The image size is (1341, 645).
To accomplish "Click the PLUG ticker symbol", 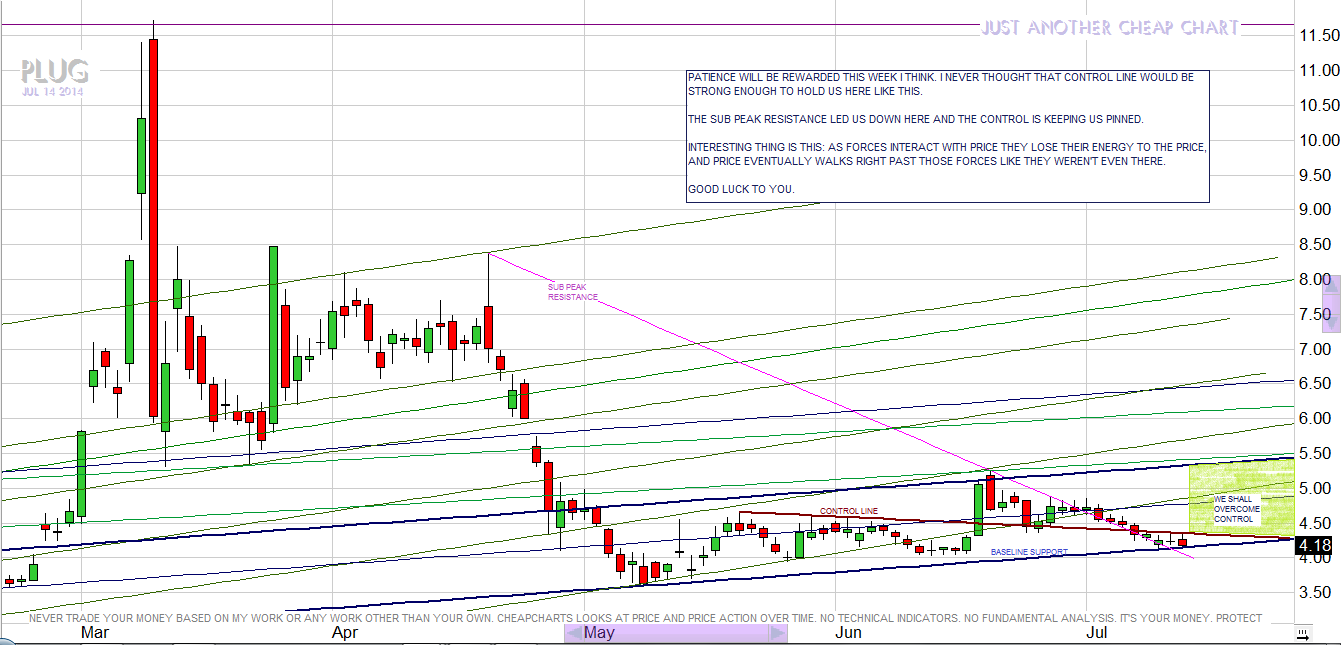I will 54,72.
